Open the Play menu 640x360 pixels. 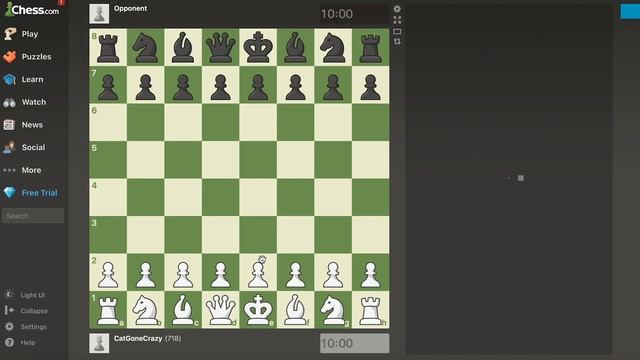coord(30,34)
